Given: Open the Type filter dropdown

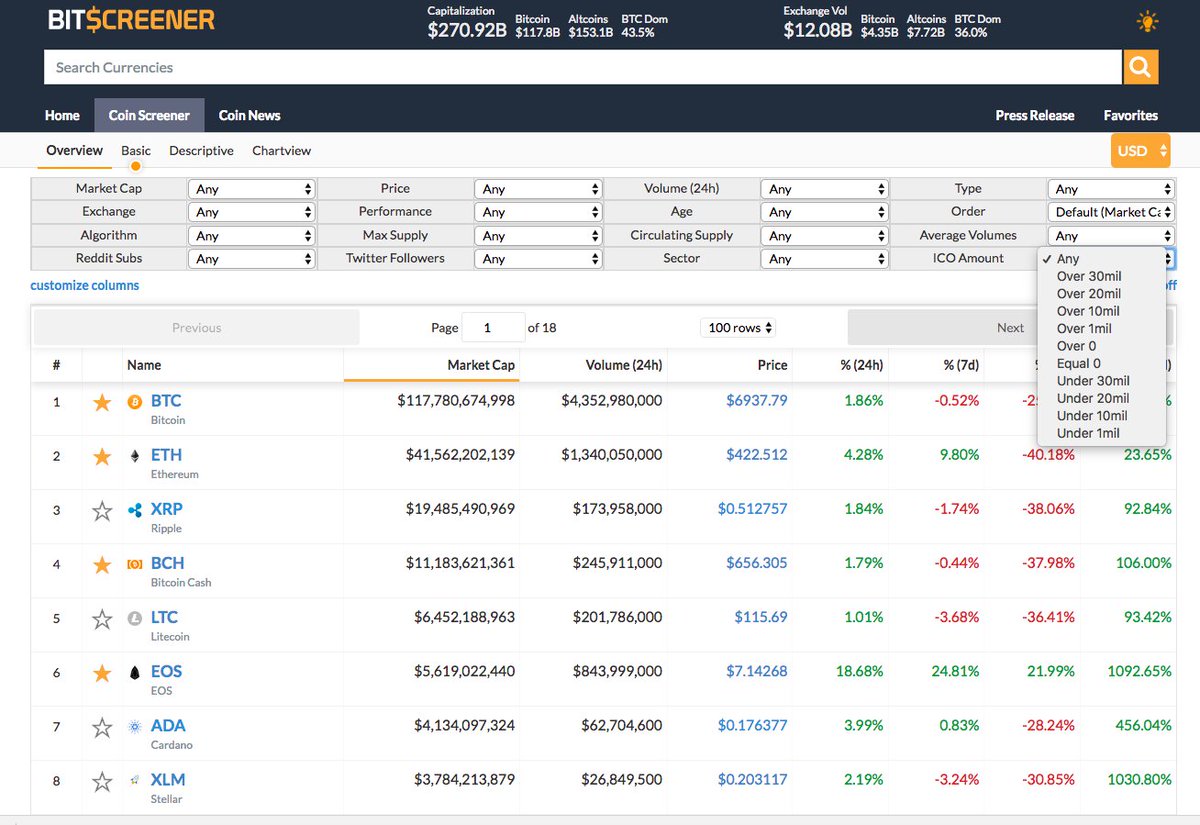Looking at the screenshot, I should coord(1111,189).
